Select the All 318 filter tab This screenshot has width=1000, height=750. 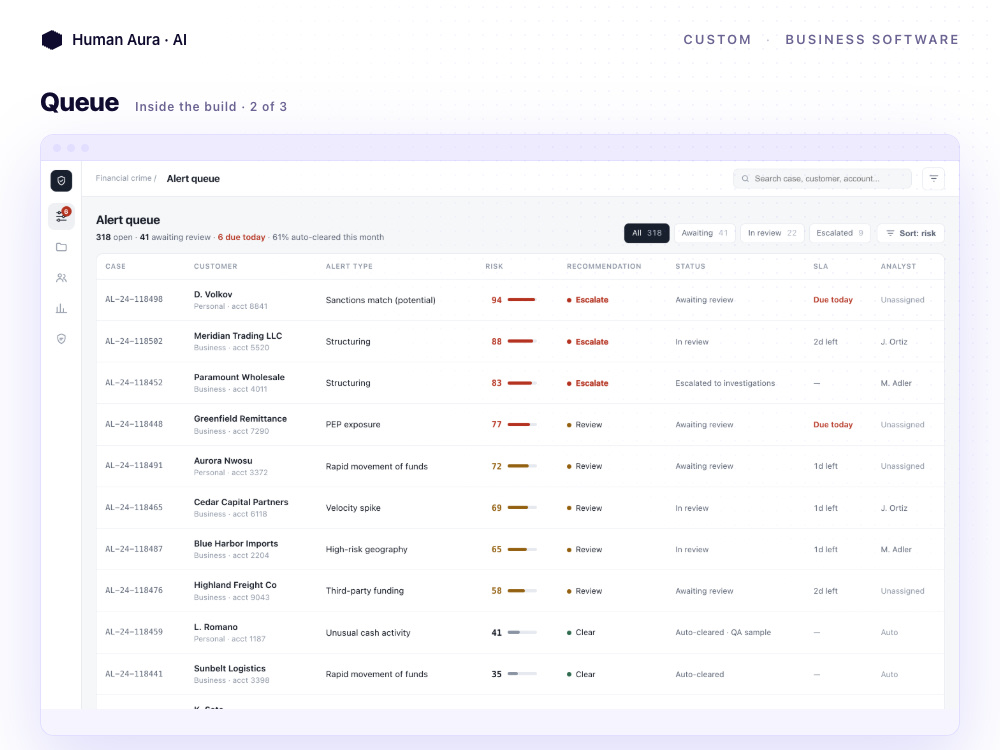(x=647, y=233)
